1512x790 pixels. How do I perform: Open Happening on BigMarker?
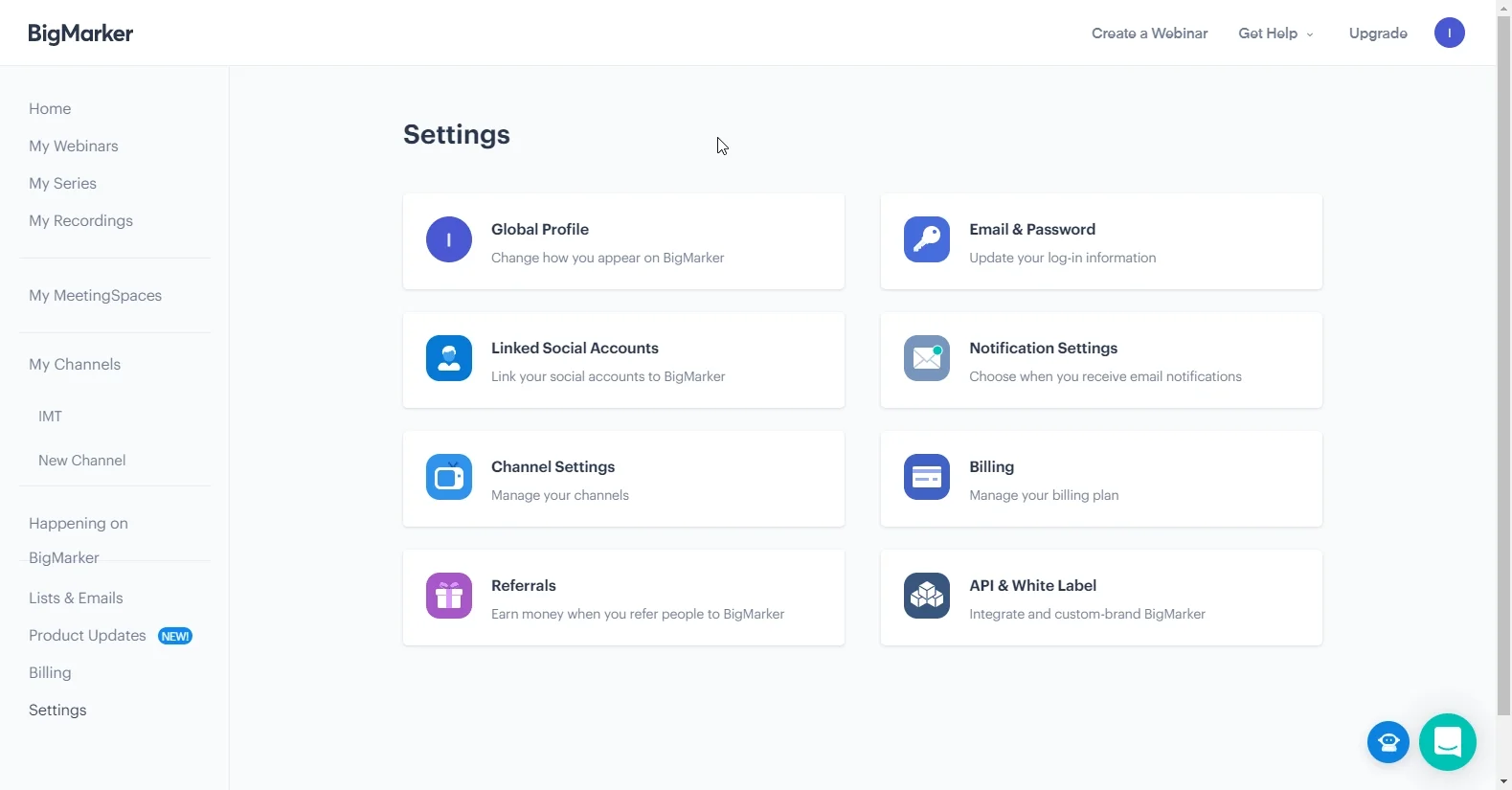point(79,540)
